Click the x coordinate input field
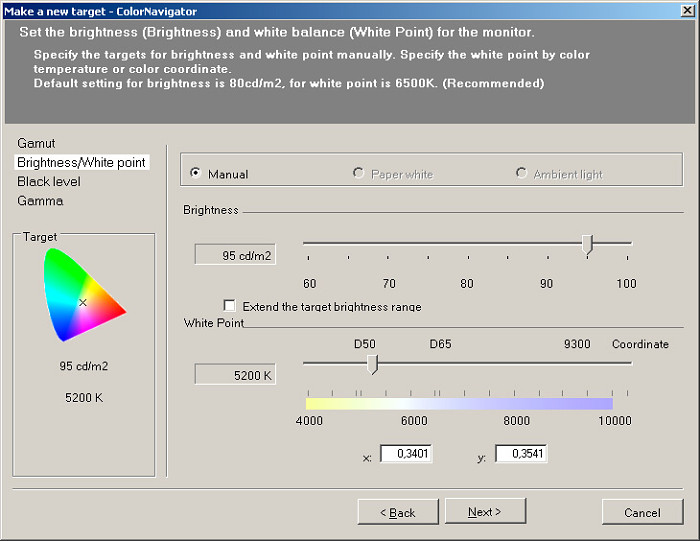Screen dimensions: 700x541 [x=405, y=454]
